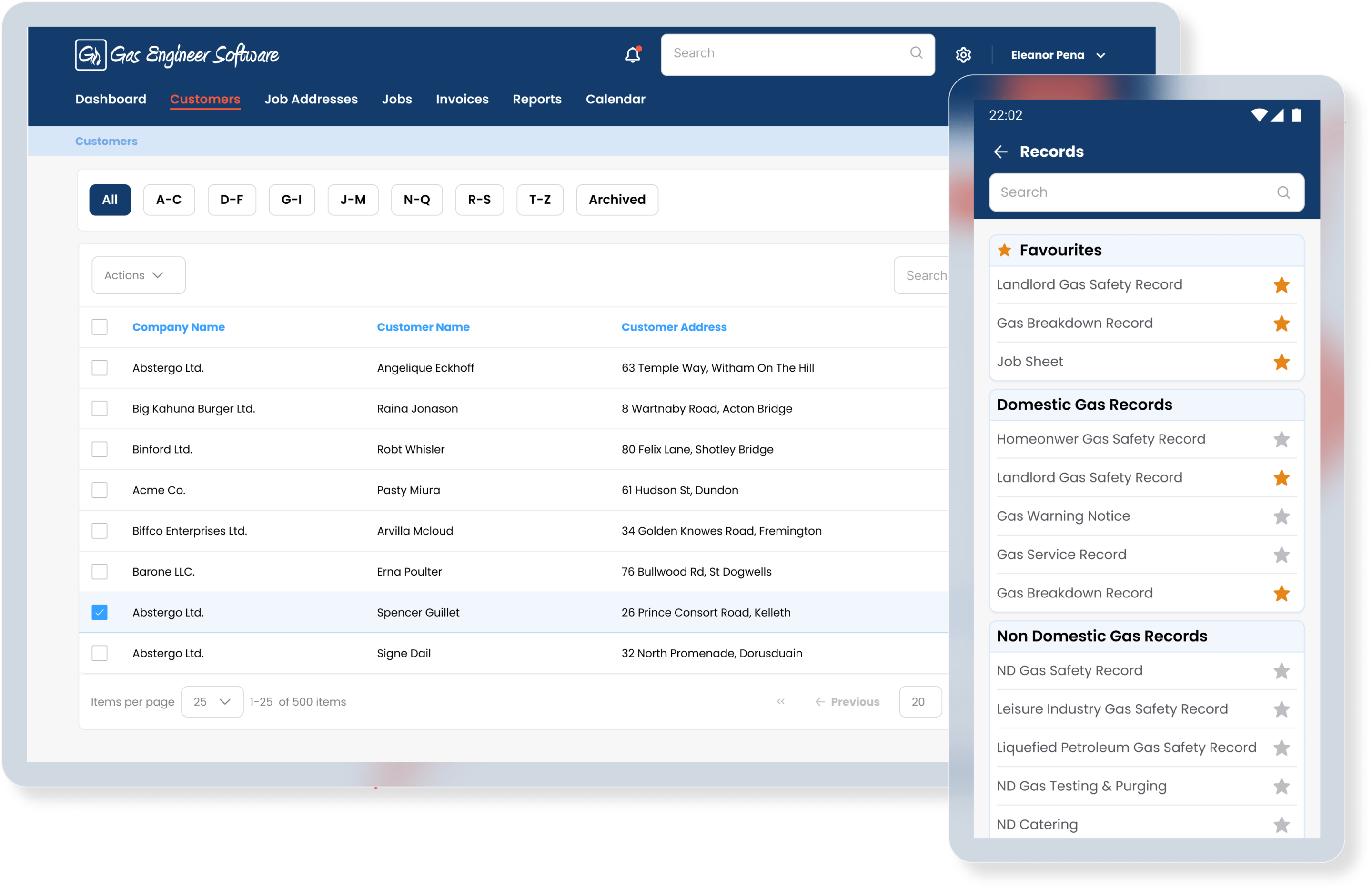This screenshot has height=890, width=1372.
Task: Tick the Acme Co. row checkbox
Action: 100,490
